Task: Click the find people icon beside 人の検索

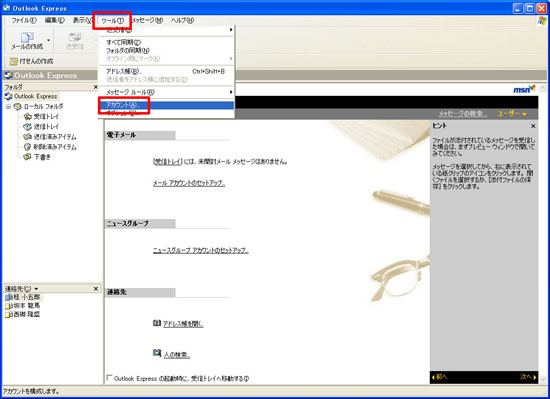Action: (x=157, y=353)
